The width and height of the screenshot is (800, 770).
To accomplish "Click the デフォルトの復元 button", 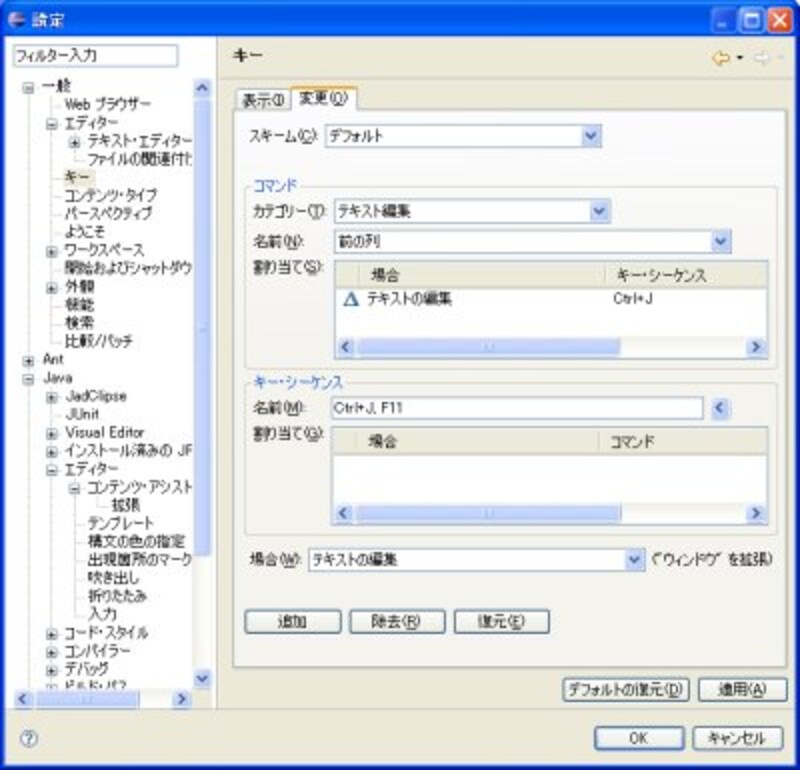I will pos(626,690).
